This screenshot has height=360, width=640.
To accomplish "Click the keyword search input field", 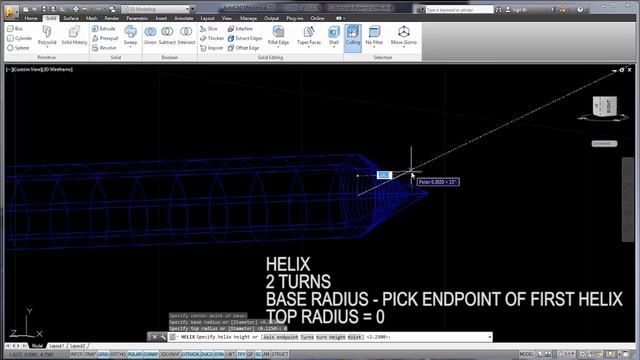I will click(459, 9).
